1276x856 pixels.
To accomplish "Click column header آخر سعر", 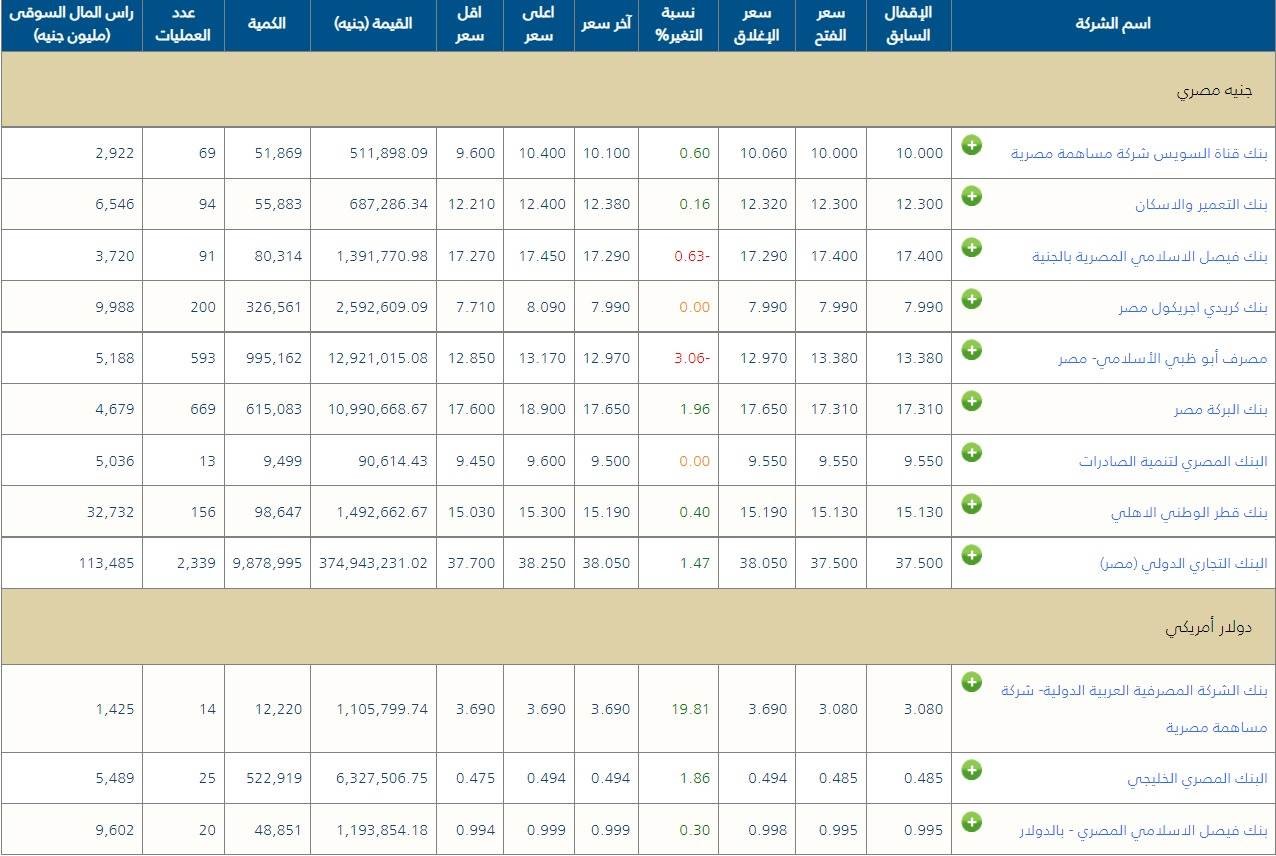I will [x=606, y=23].
